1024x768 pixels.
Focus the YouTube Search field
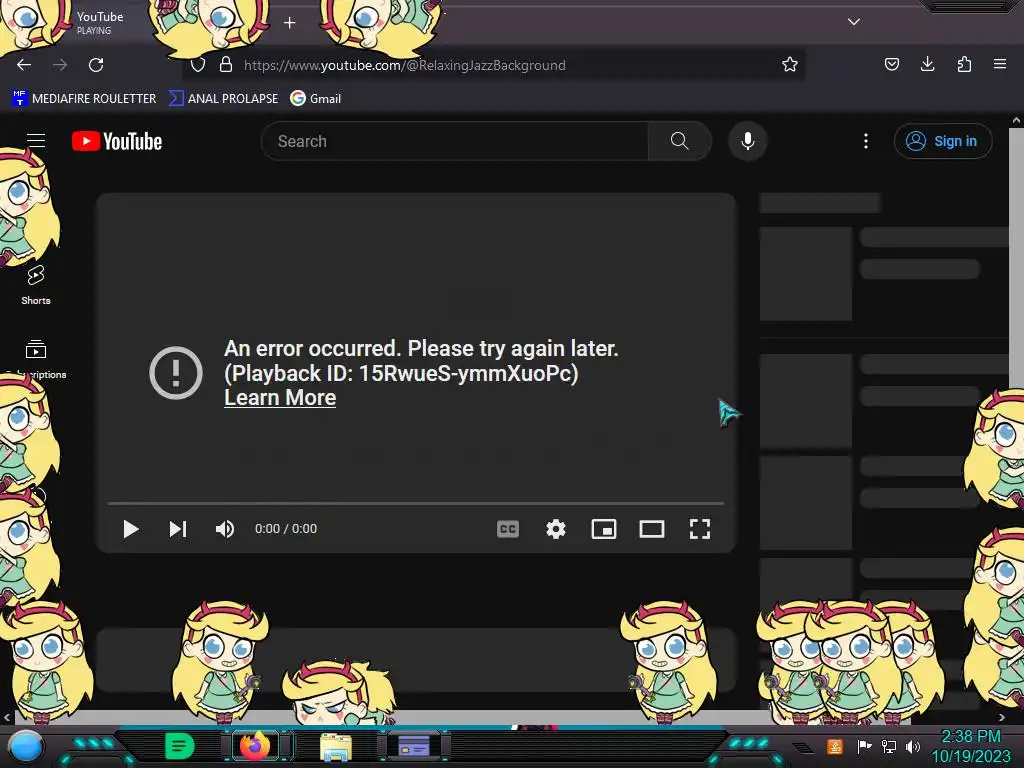click(455, 141)
